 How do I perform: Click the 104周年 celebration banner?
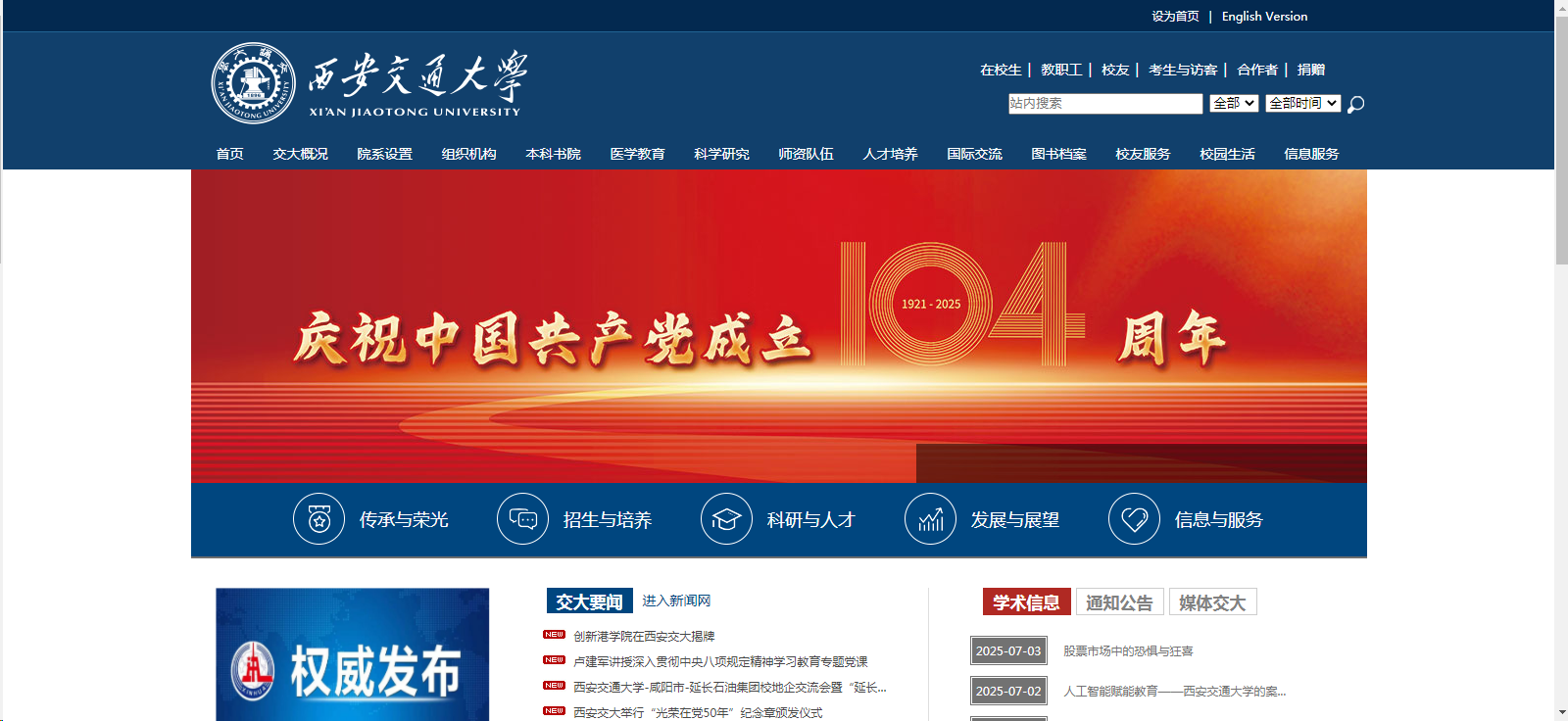click(779, 326)
